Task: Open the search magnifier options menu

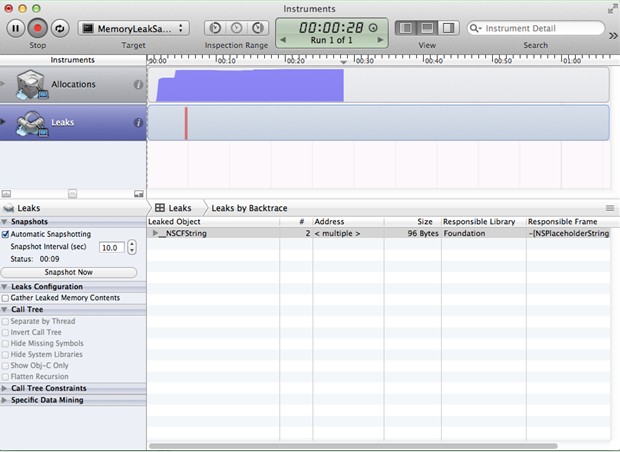Action: 475,28
